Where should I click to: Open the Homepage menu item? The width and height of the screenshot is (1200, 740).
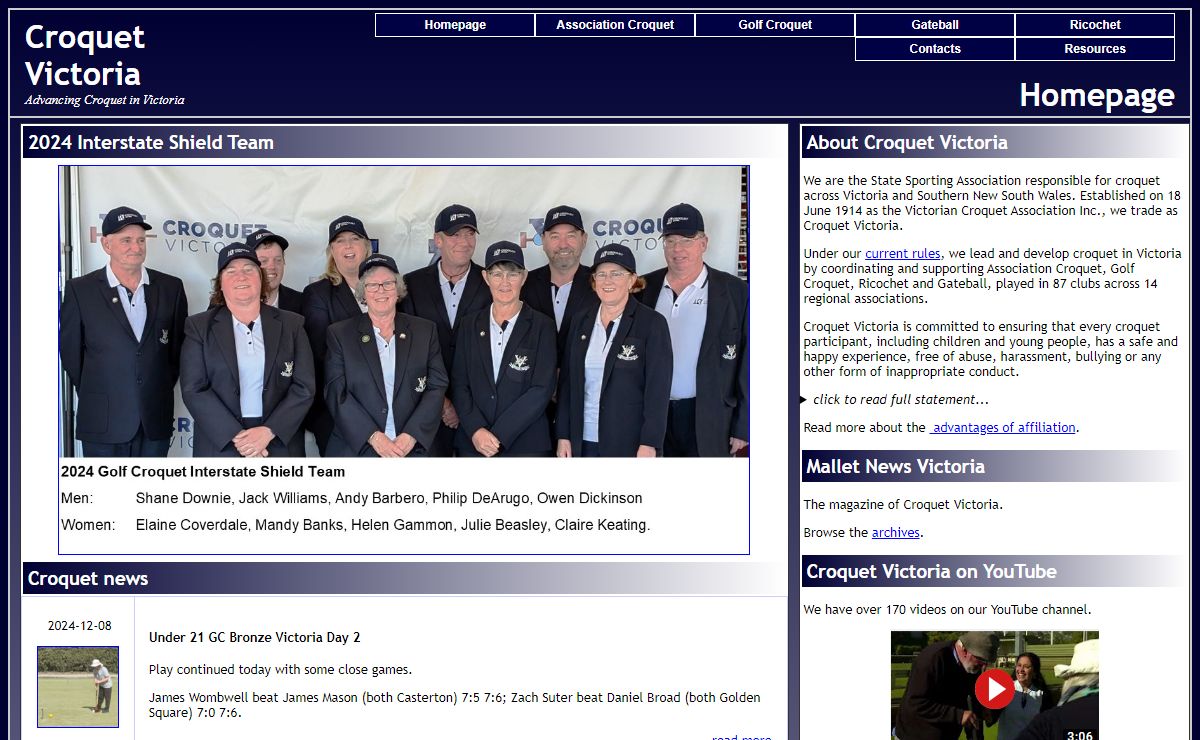455,25
